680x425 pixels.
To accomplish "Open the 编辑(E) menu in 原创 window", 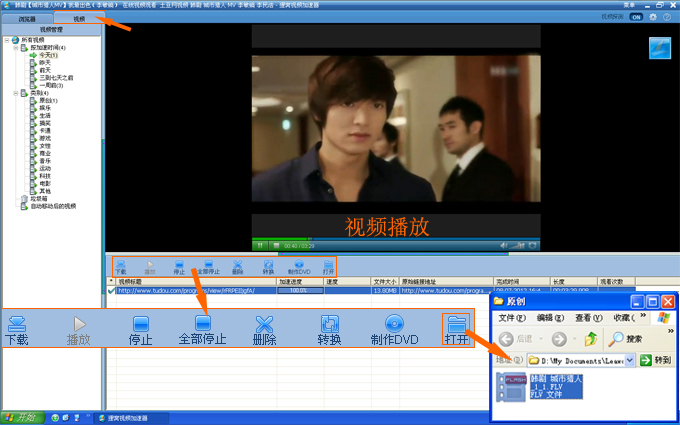I will pos(550,318).
